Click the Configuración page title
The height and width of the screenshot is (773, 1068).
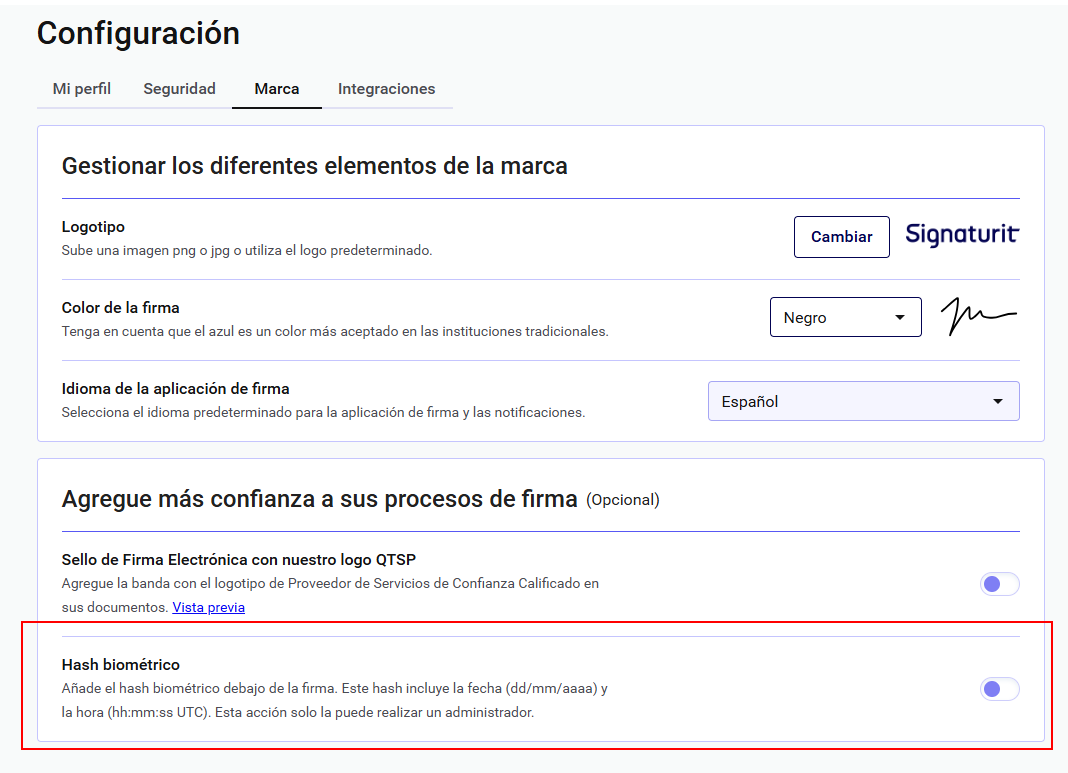pos(138,33)
